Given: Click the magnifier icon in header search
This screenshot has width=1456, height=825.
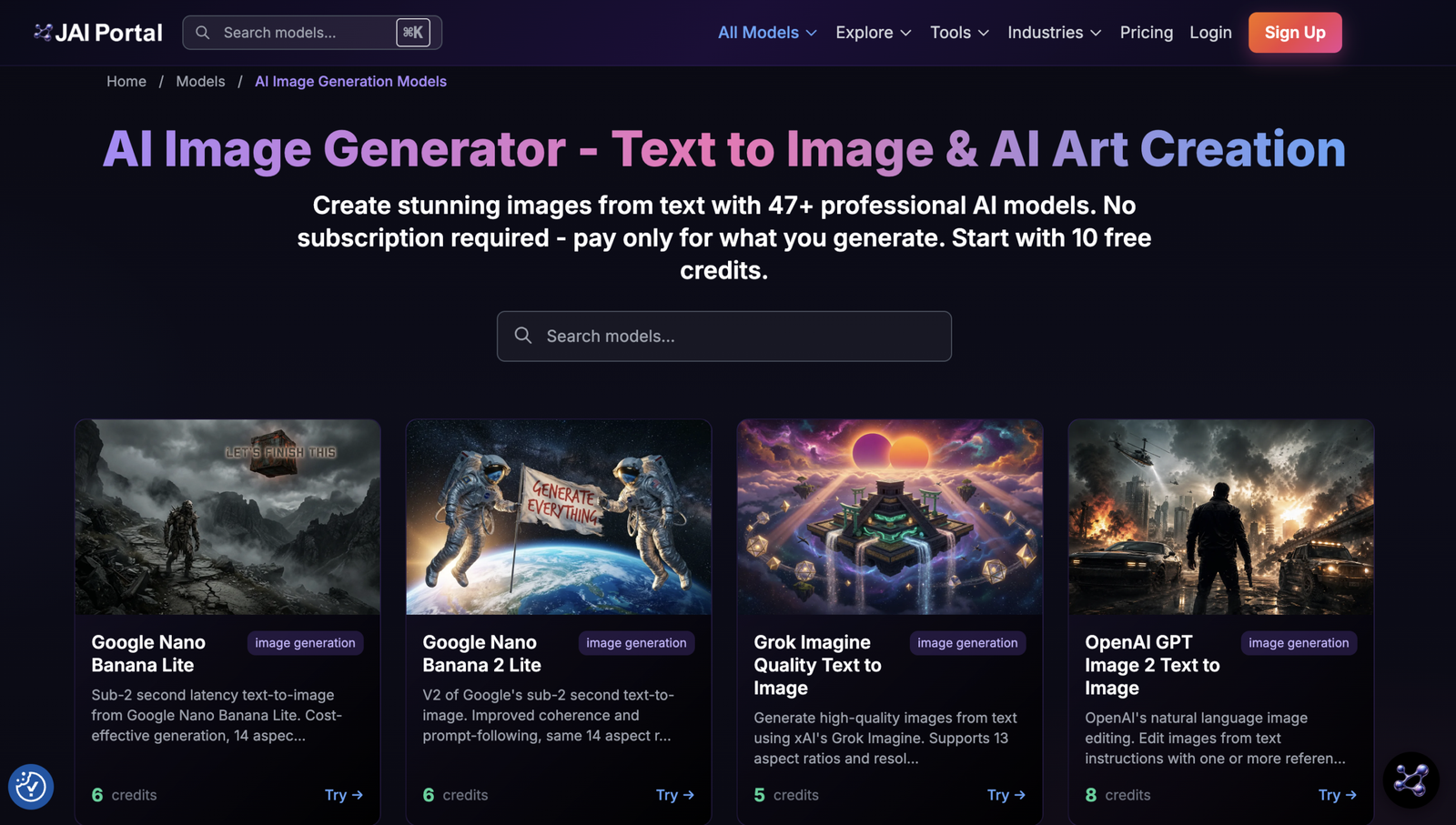Looking at the screenshot, I should (203, 33).
